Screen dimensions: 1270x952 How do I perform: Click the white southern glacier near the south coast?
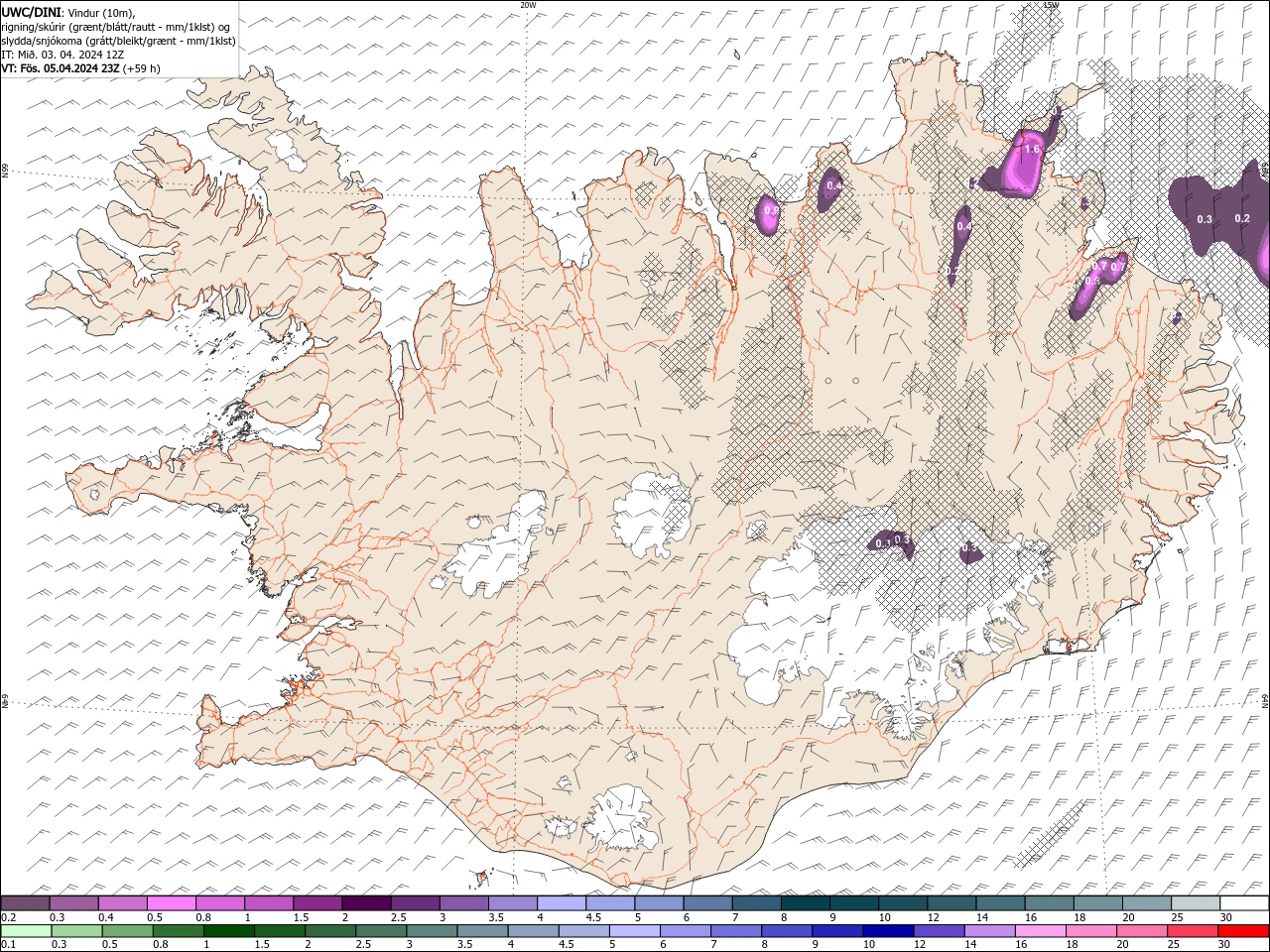(x=622, y=818)
